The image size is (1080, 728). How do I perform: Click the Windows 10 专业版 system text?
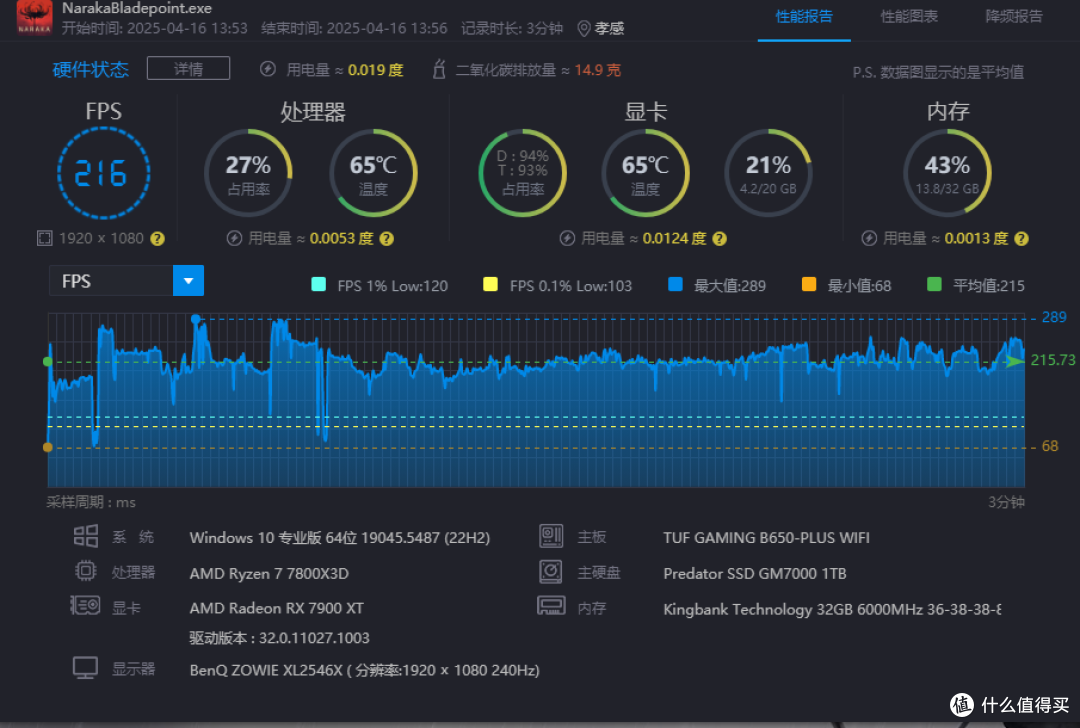click(340, 538)
